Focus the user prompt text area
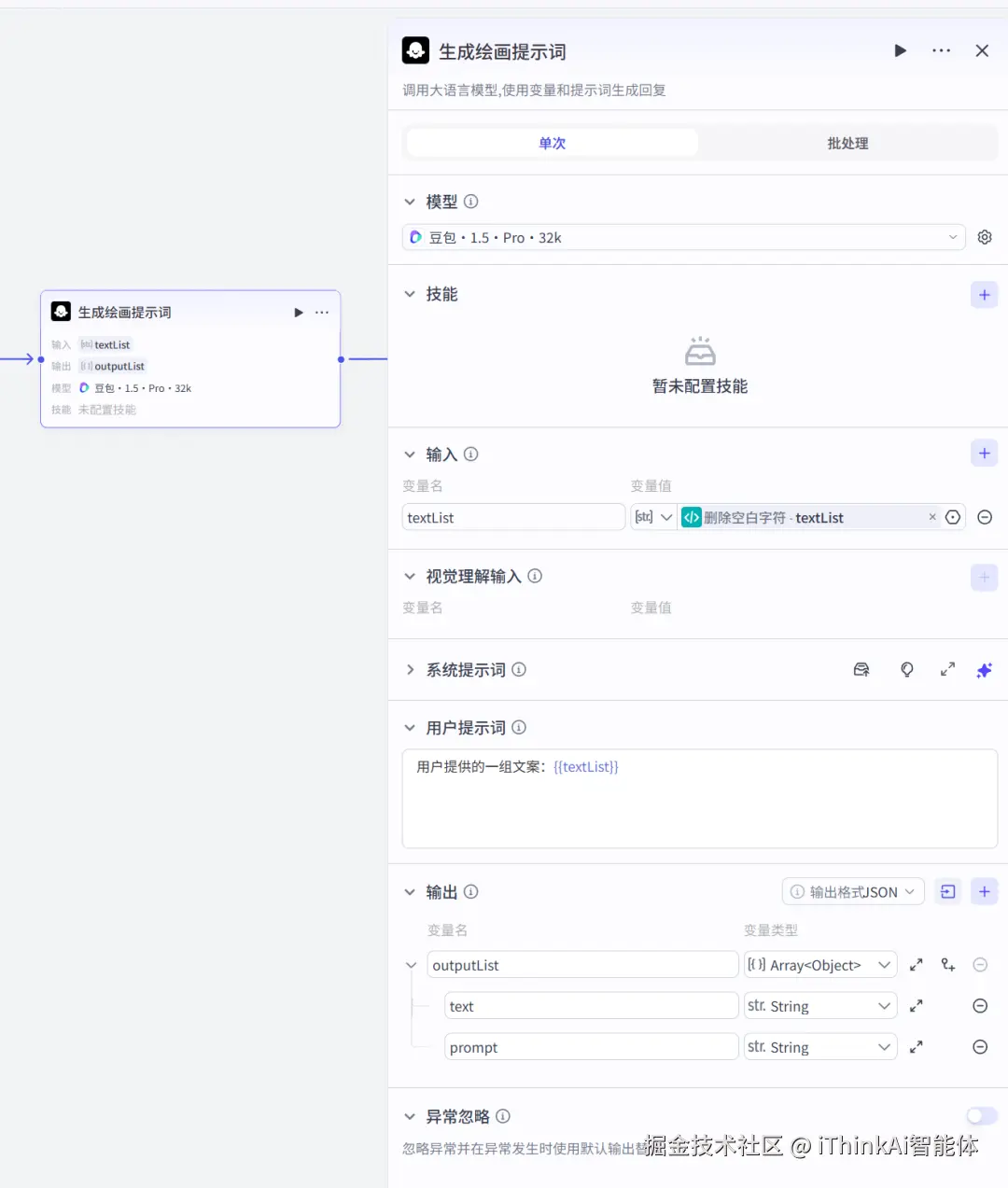The height and width of the screenshot is (1188, 1008). pyautogui.click(x=700, y=799)
